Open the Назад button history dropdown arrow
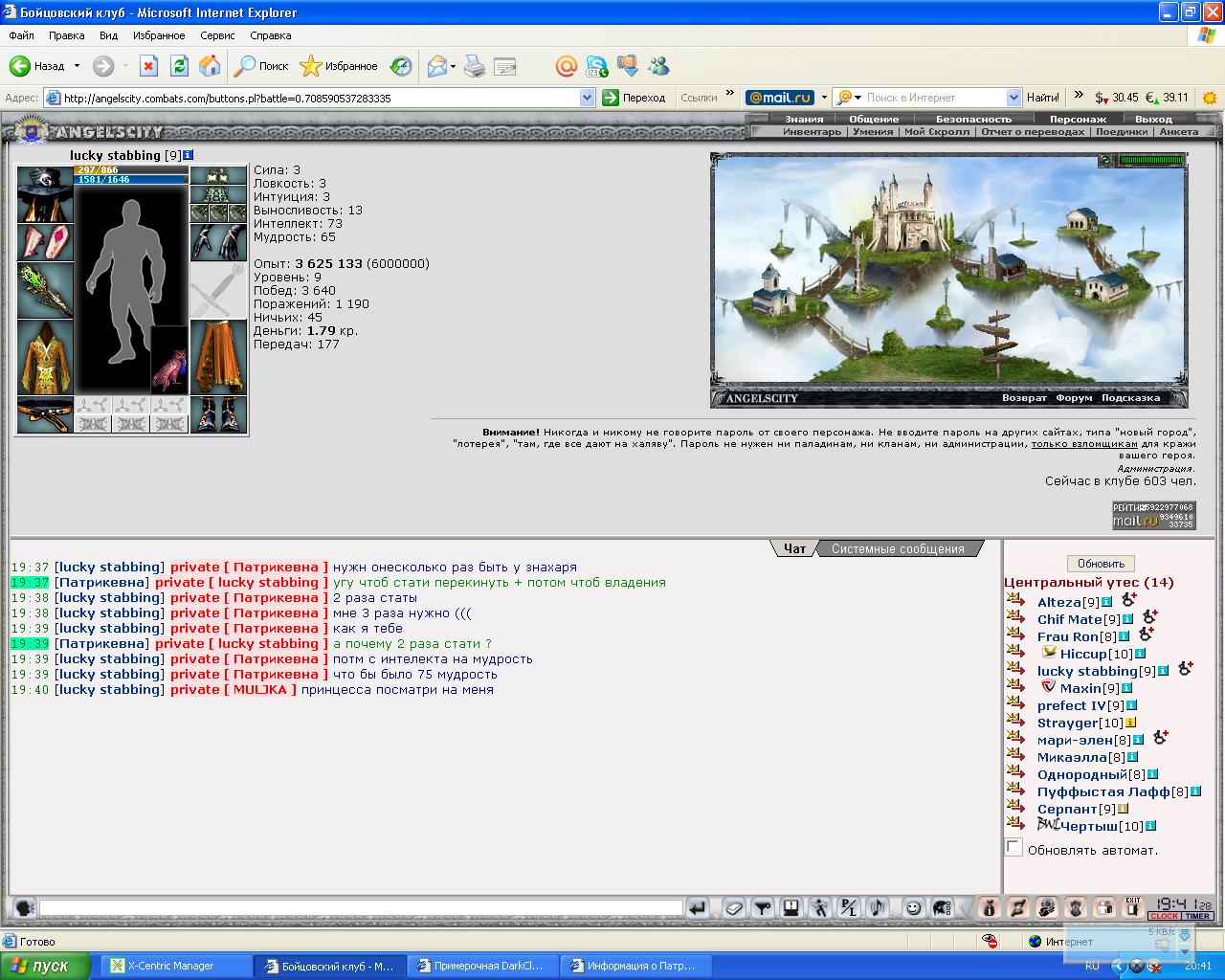Screen dimensions: 1225x980 click(x=77, y=66)
